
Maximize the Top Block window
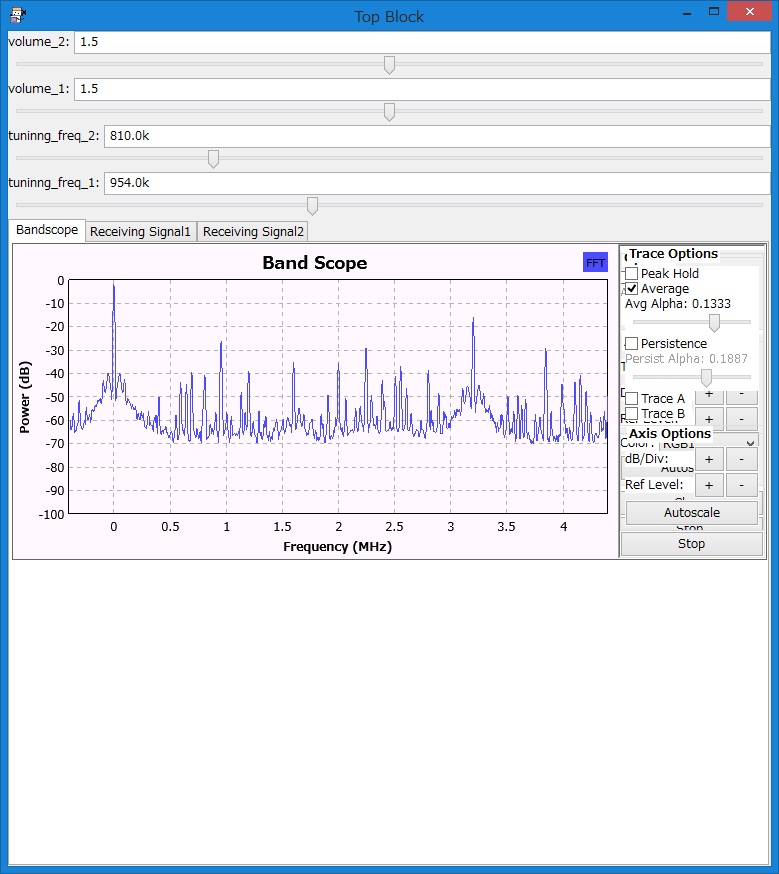[x=714, y=12]
